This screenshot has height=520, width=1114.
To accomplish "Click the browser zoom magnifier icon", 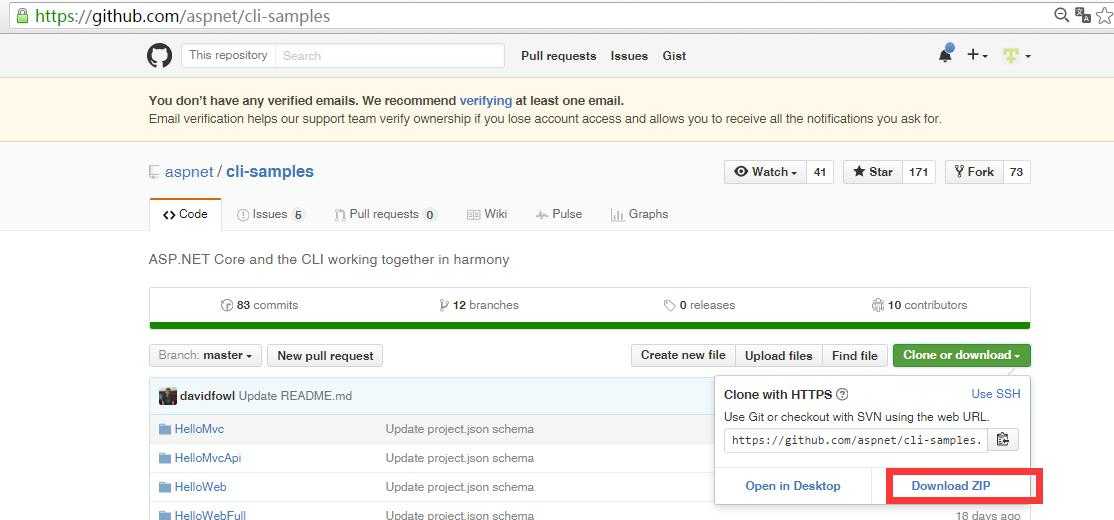I will pyautogui.click(x=1061, y=15).
